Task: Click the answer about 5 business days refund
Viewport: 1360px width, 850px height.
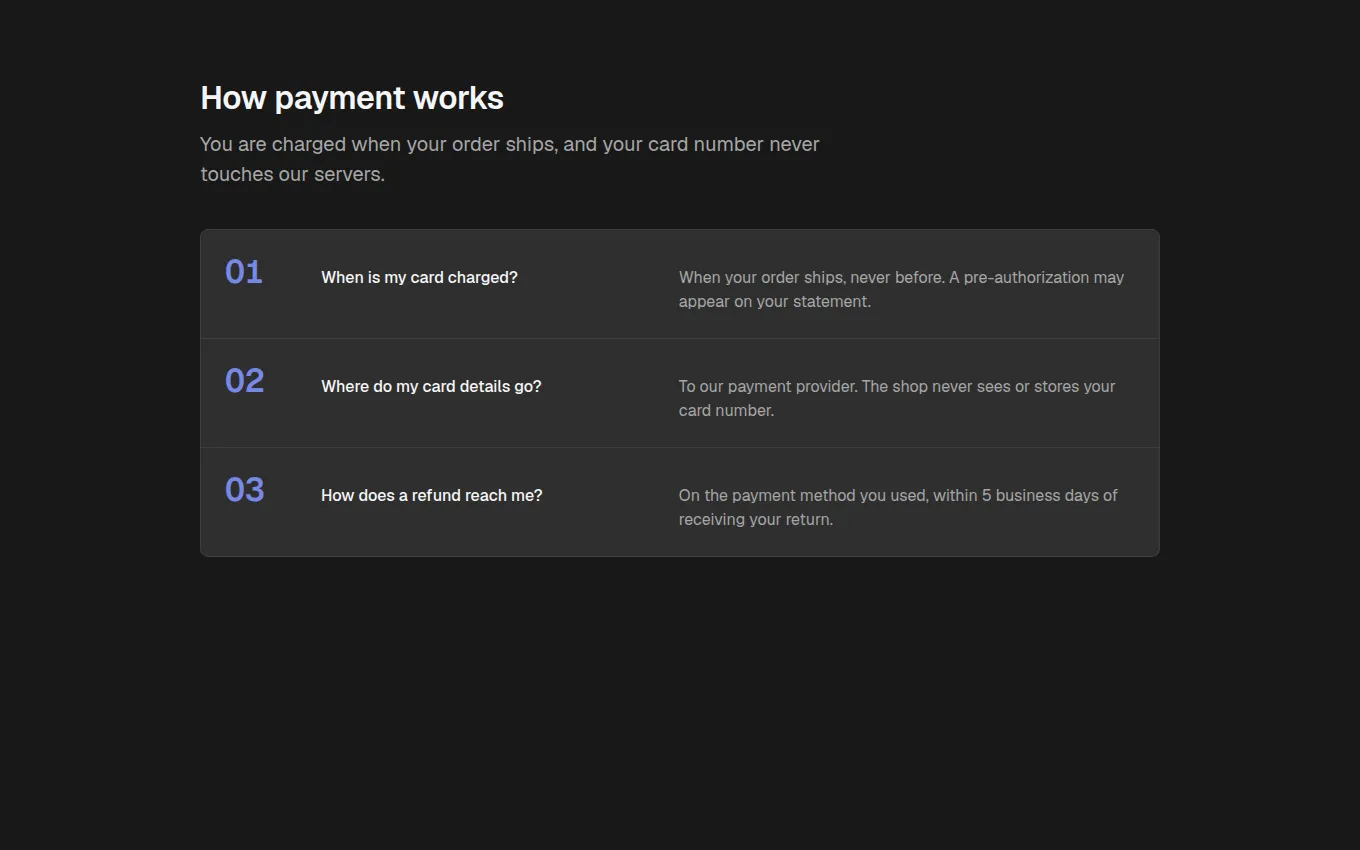Action: [x=898, y=507]
